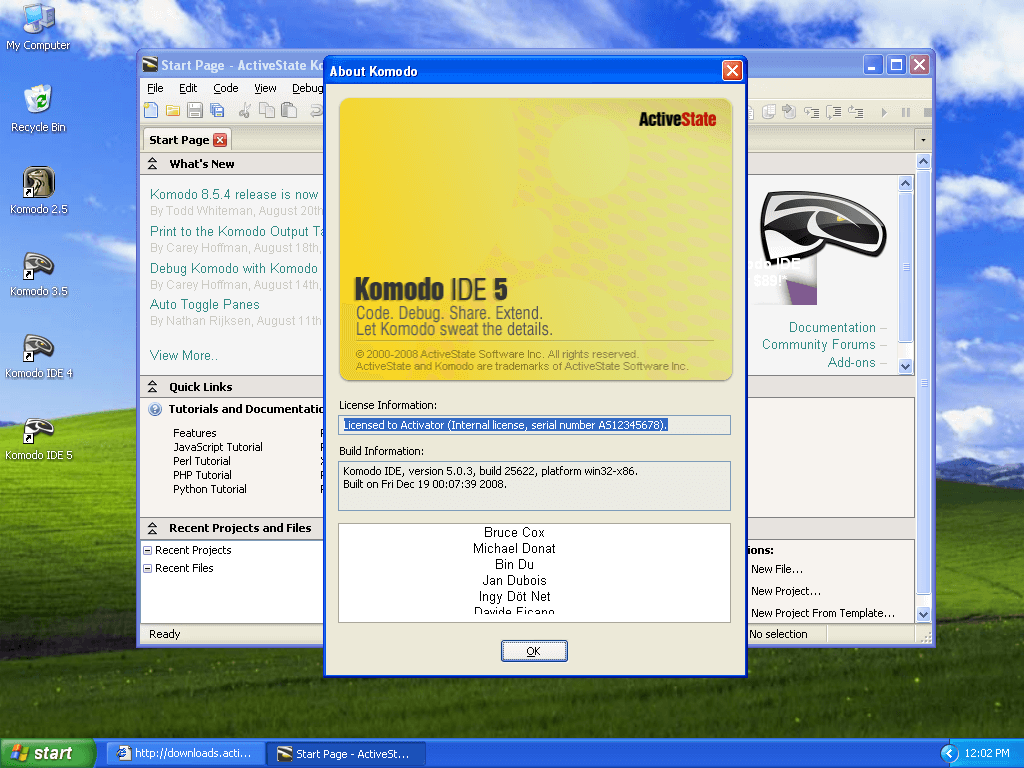Image resolution: width=1024 pixels, height=768 pixels.
Task: Click the Cut scissors toolbar icon
Action: pos(245,111)
